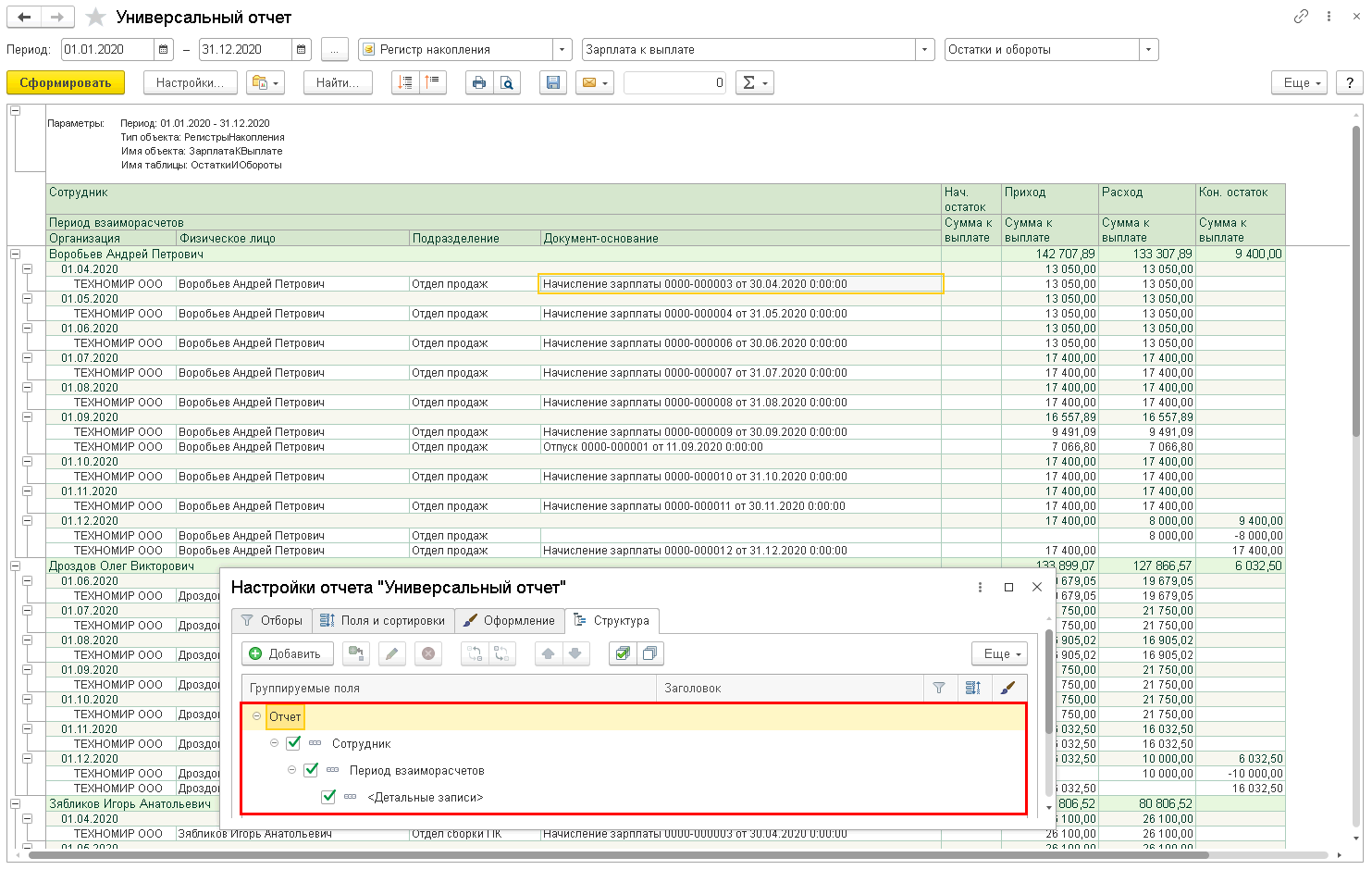Image resolution: width=1372 pixels, height=870 pixels.
Task: Switch to the Отборы tab
Action: [x=272, y=620]
